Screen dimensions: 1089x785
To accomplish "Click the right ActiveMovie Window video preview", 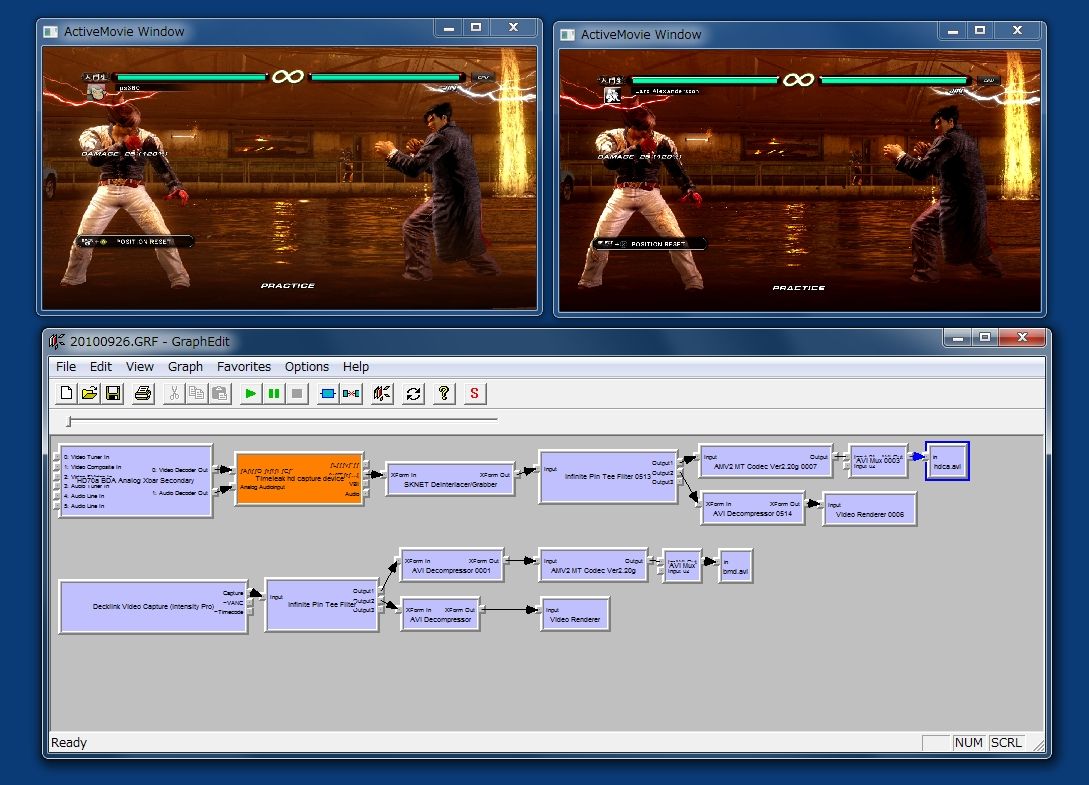I will point(799,181).
